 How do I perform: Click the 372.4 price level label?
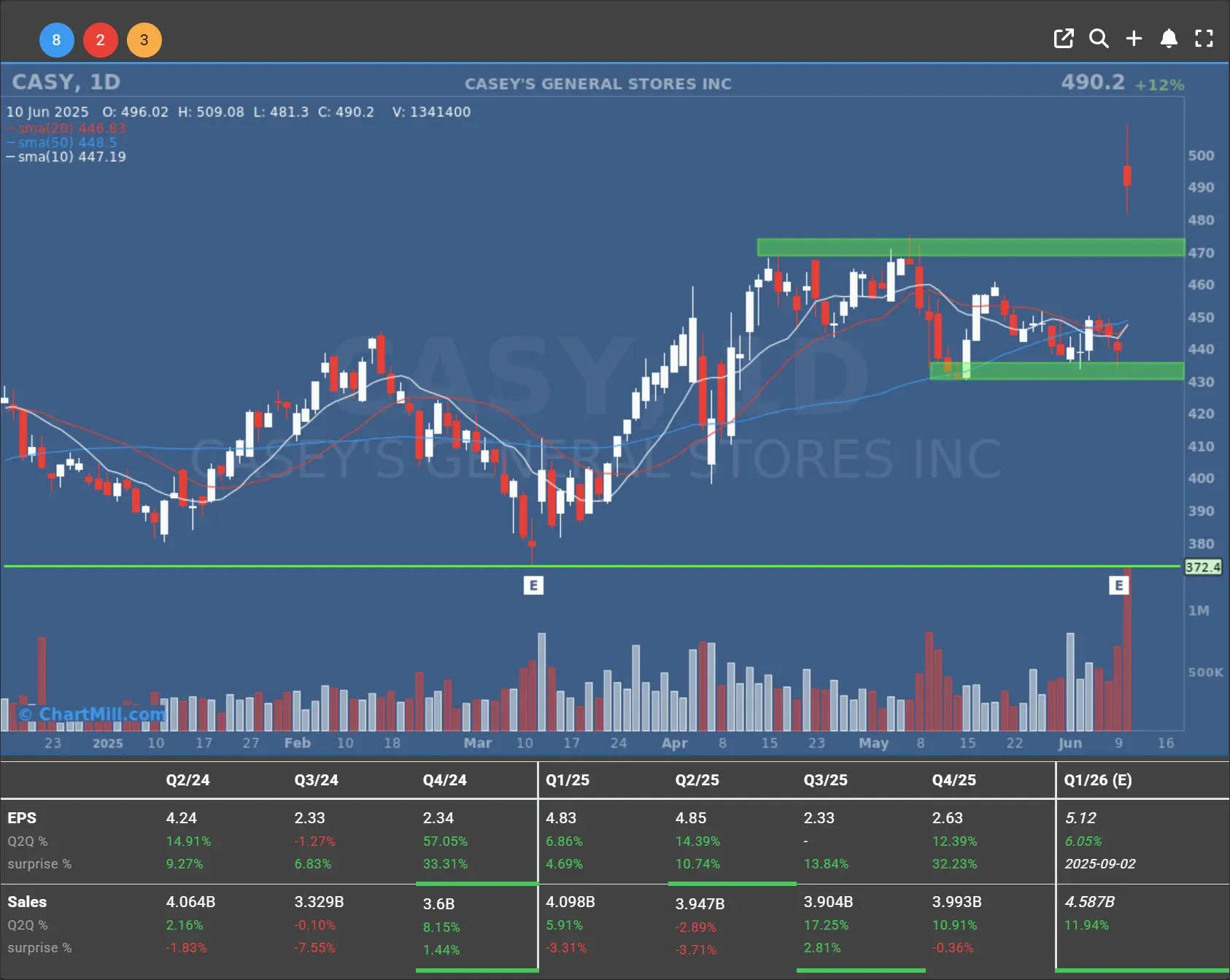pos(1203,567)
